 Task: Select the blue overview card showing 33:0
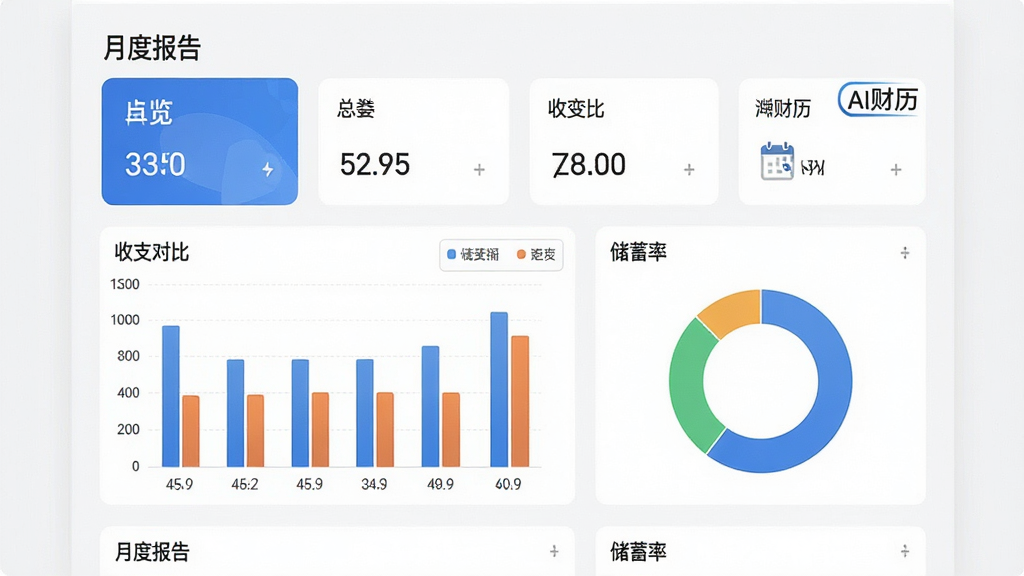point(200,142)
